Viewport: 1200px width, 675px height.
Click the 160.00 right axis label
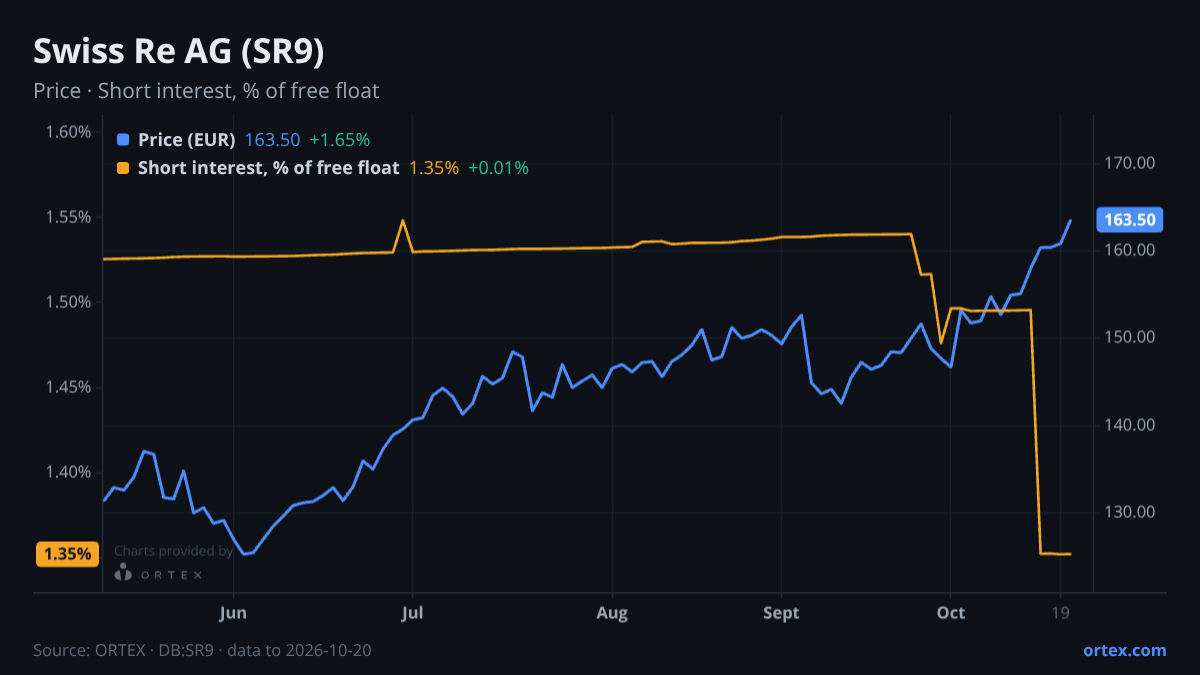coord(1130,250)
